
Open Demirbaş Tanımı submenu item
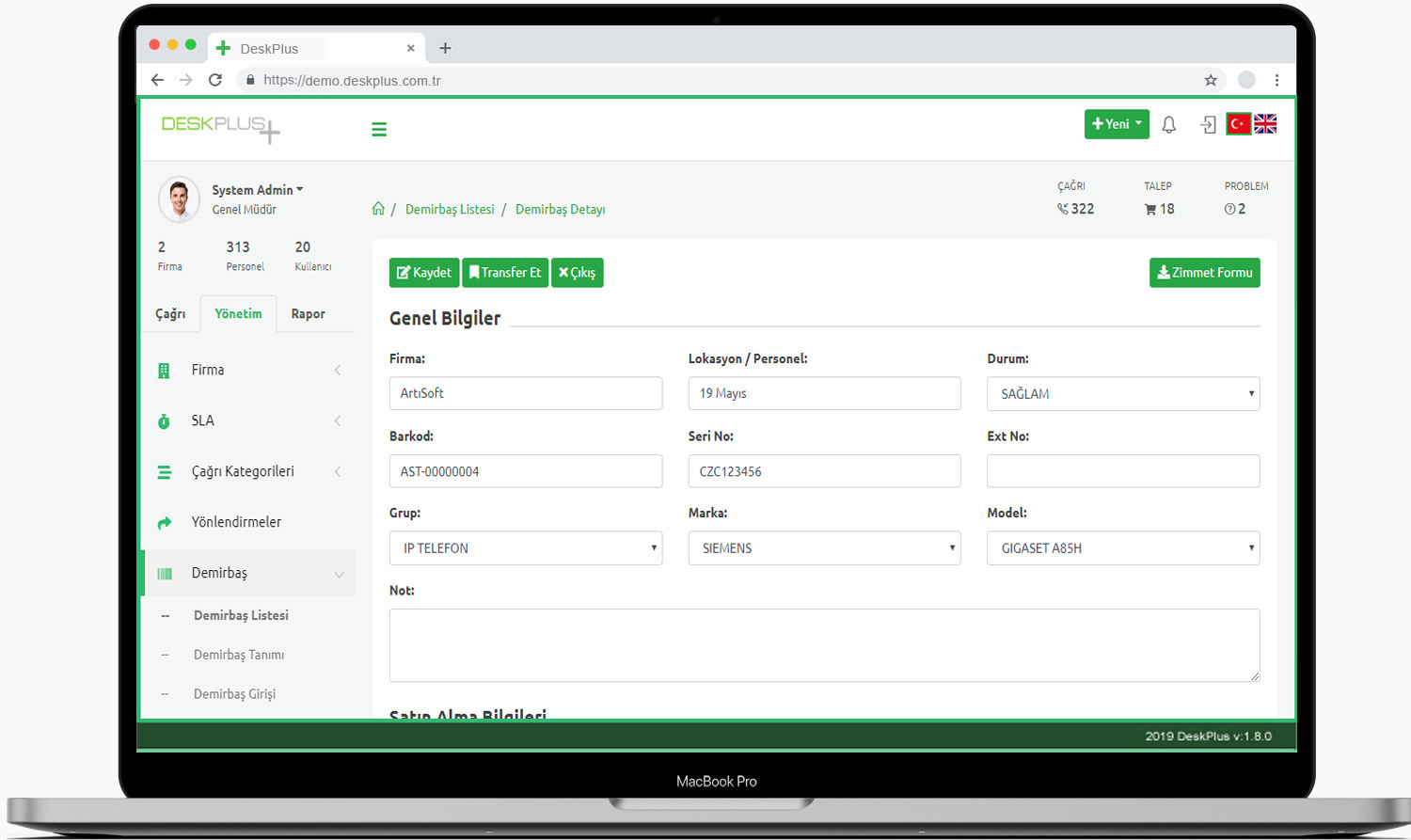tap(239, 656)
